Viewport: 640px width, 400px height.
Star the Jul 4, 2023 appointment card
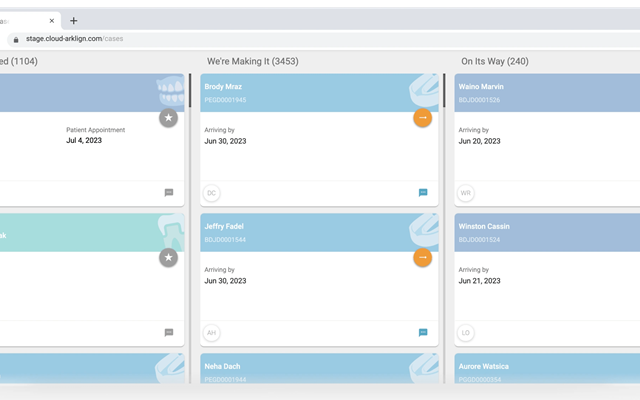pyautogui.click(x=168, y=118)
